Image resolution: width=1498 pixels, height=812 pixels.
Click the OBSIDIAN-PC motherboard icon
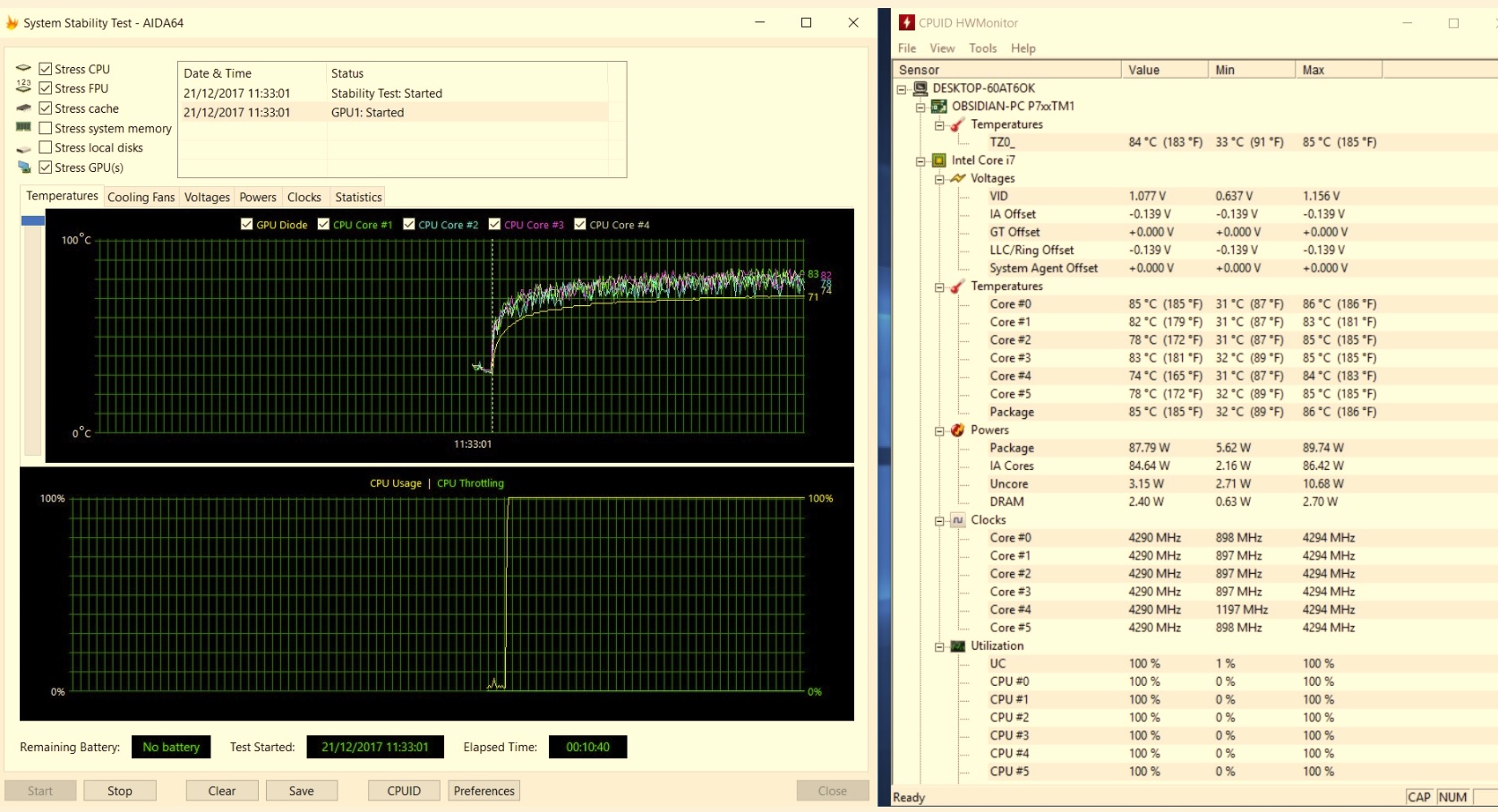(x=938, y=107)
